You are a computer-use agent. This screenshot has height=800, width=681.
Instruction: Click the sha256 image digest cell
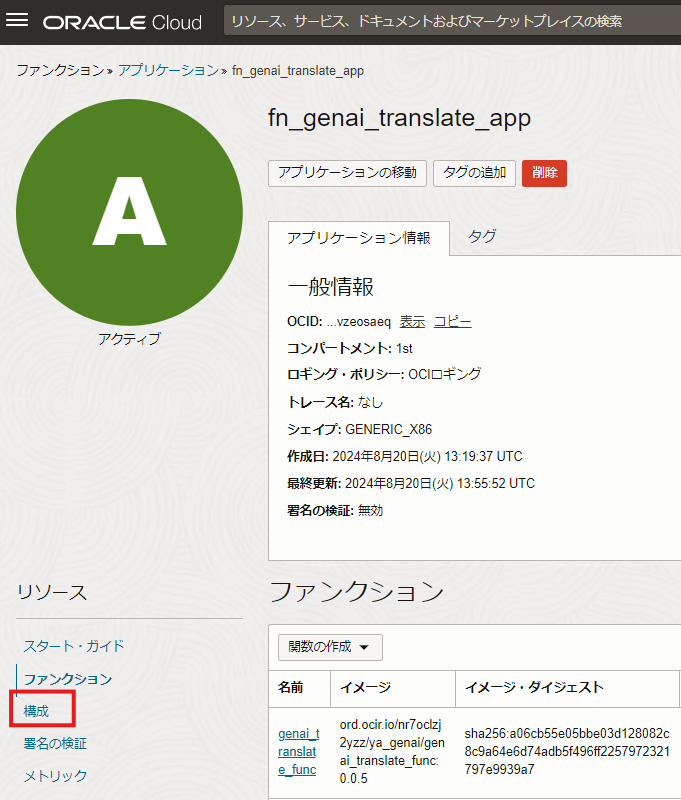pos(567,752)
